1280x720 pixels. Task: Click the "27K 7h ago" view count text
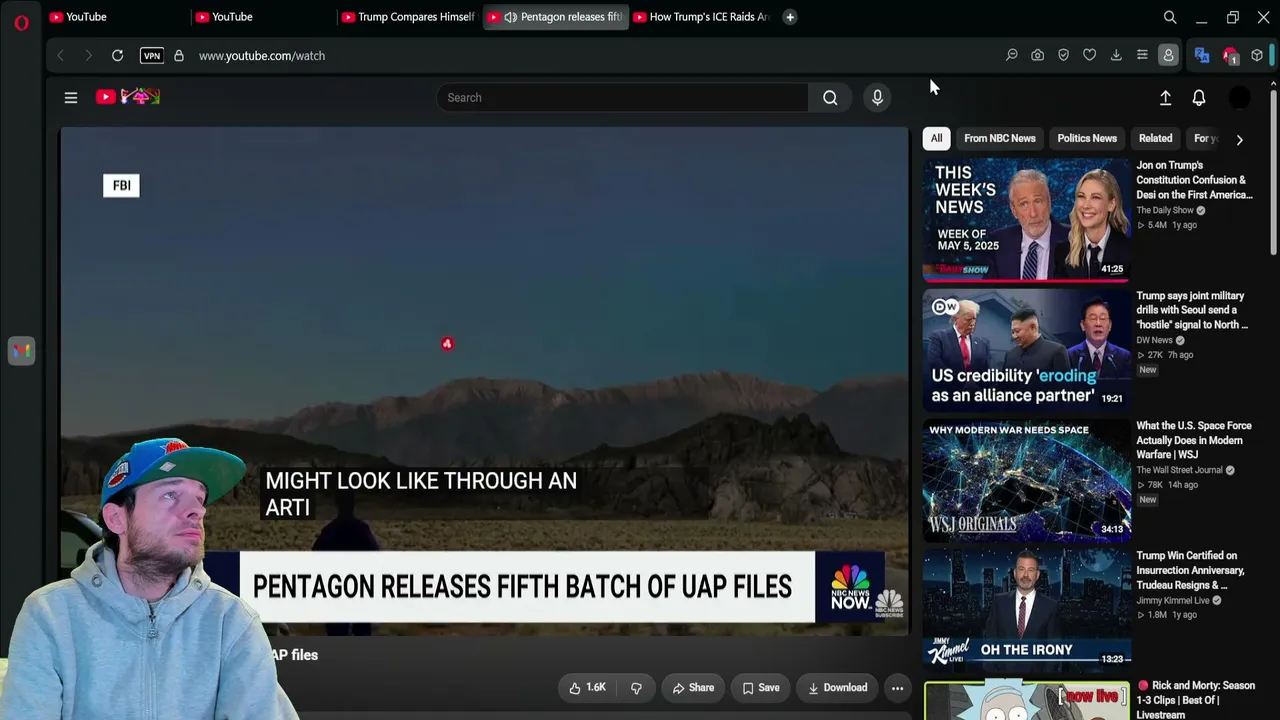(x=1165, y=355)
